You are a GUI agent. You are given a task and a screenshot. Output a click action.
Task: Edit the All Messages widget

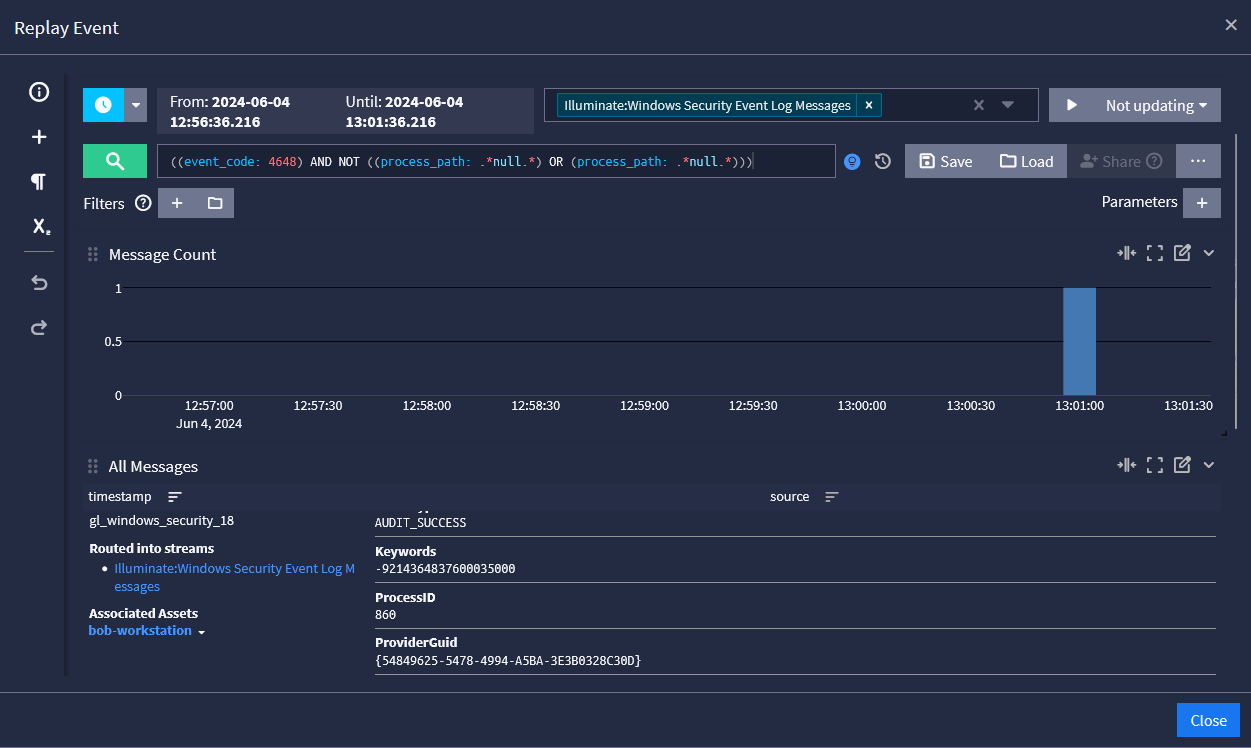pos(1182,465)
